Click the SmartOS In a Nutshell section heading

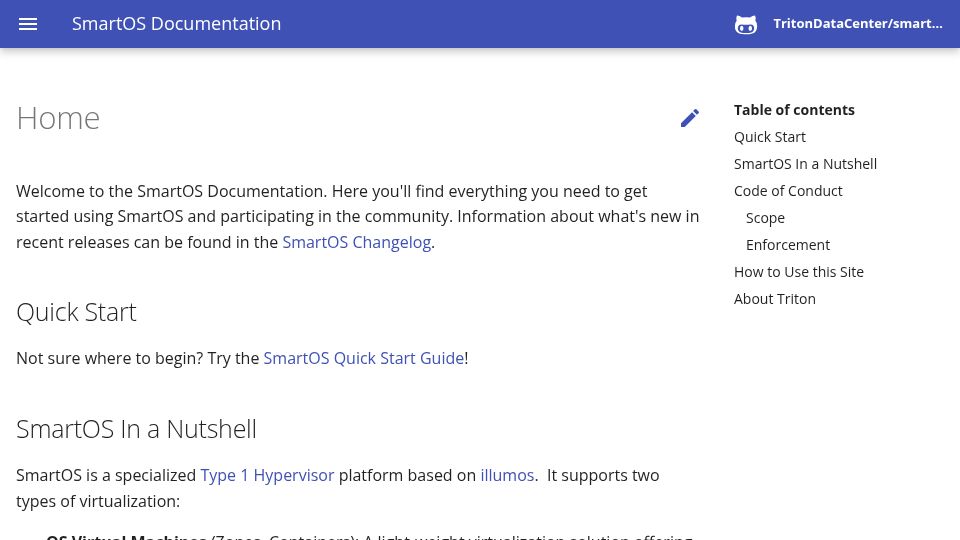coord(137,429)
